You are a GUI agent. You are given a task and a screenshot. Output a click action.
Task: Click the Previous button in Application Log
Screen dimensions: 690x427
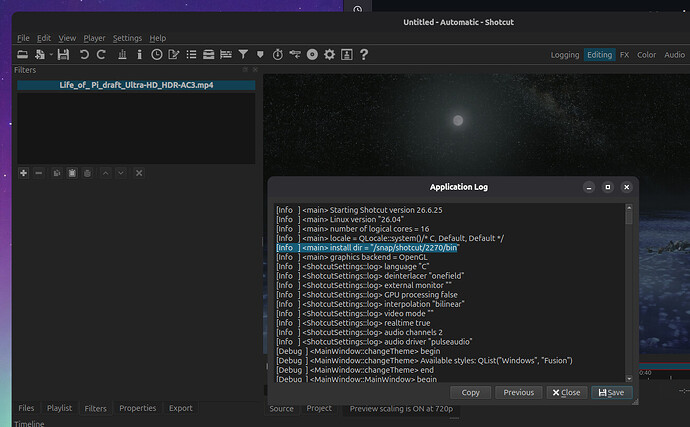(x=518, y=392)
